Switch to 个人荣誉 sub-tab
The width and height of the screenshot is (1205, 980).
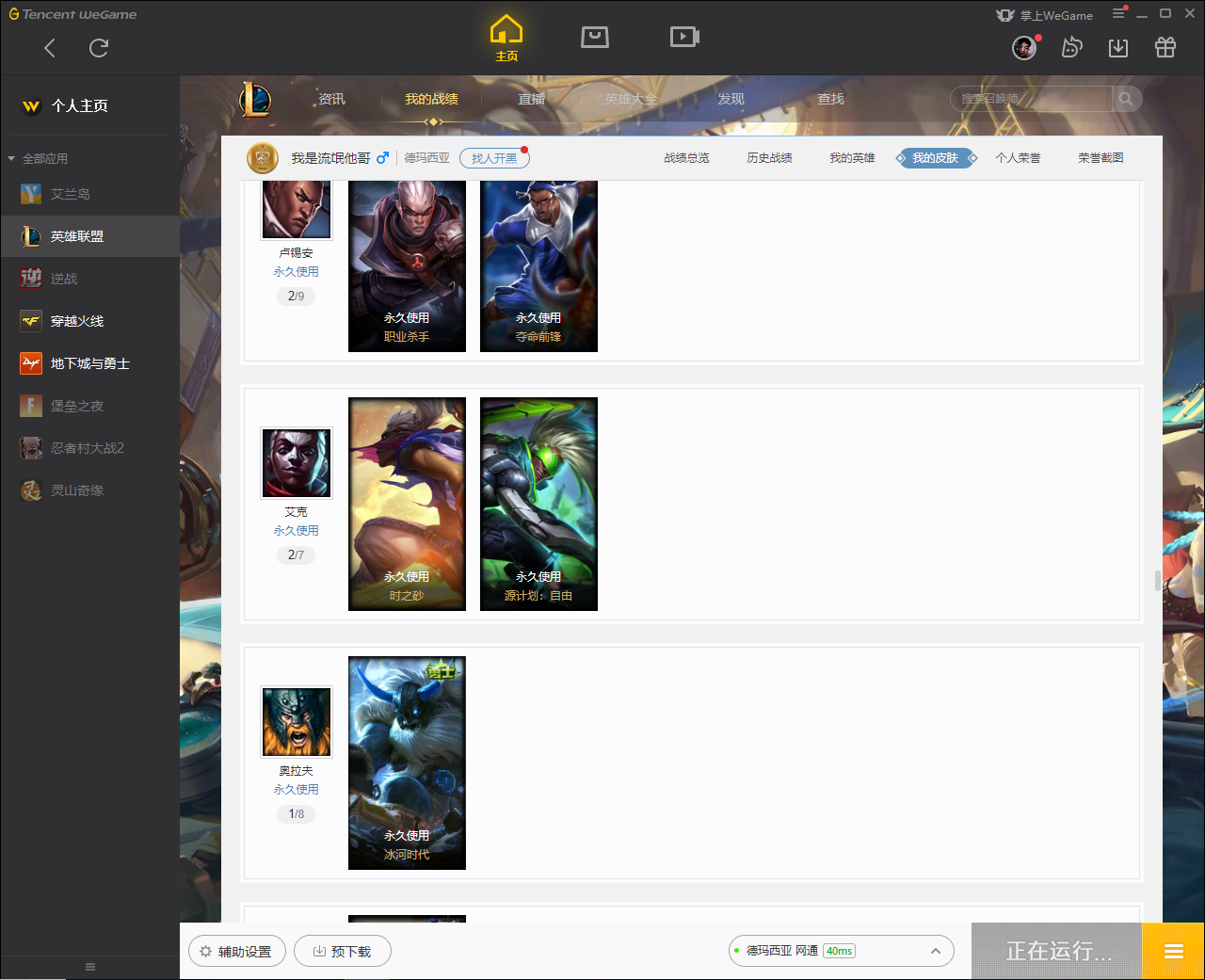(x=1018, y=158)
